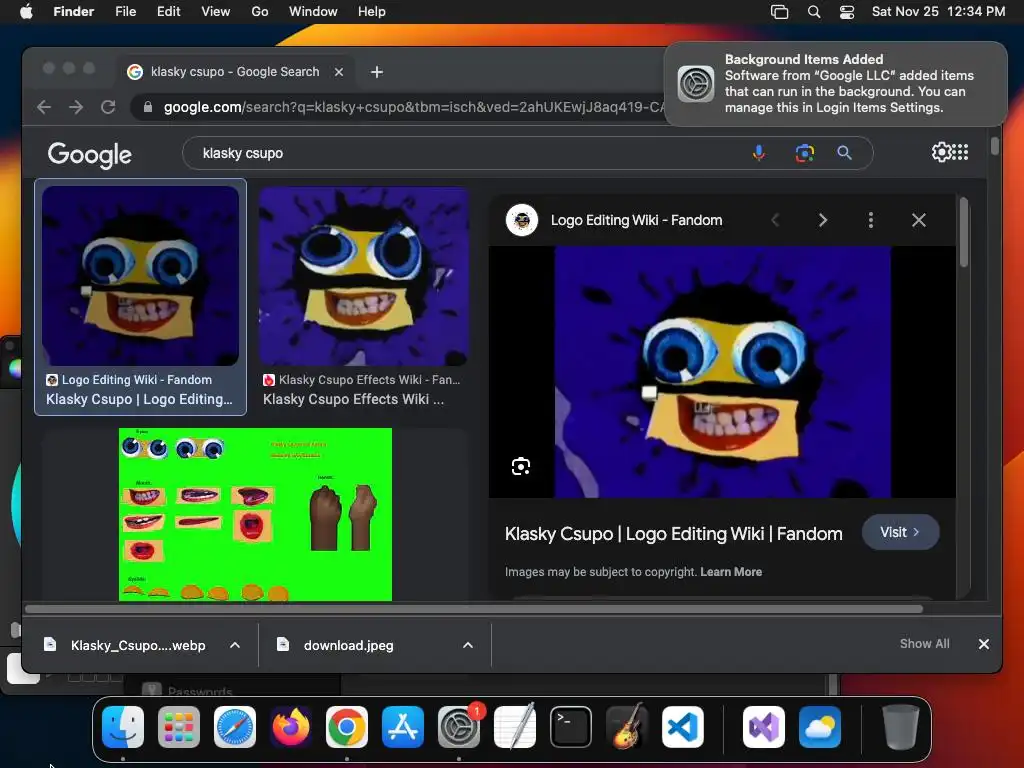The height and width of the screenshot is (768, 1024).
Task: Go to the Google homepage logo
Action: (x=89, y=155)
